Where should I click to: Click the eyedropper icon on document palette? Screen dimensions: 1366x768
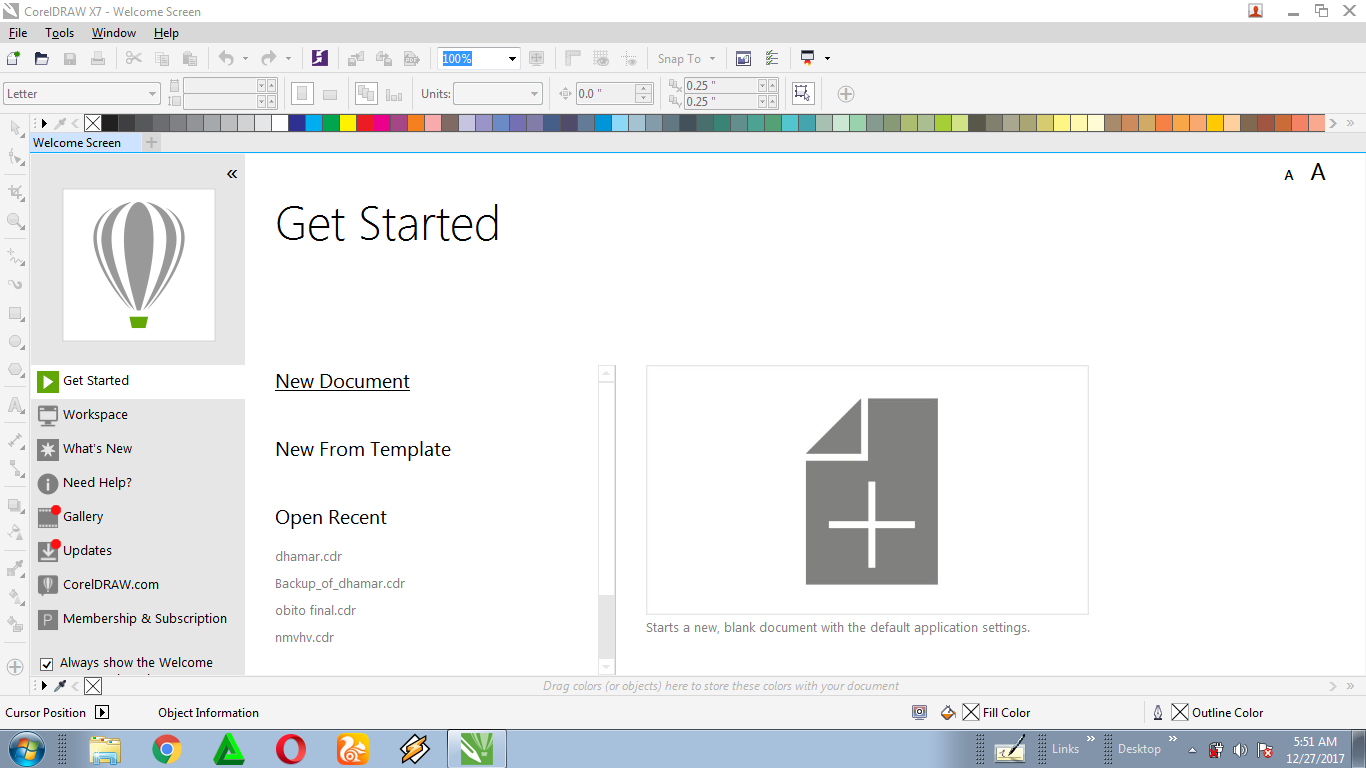60,686
